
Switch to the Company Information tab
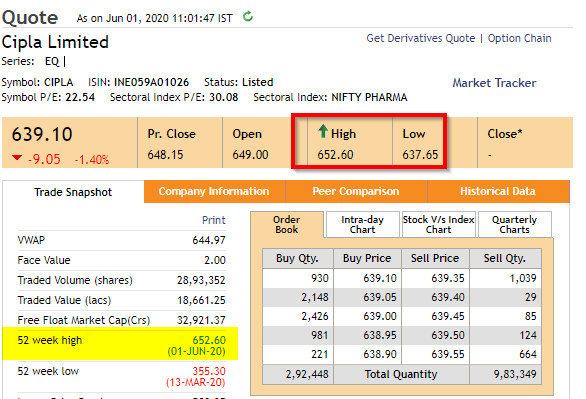[214, 191]
